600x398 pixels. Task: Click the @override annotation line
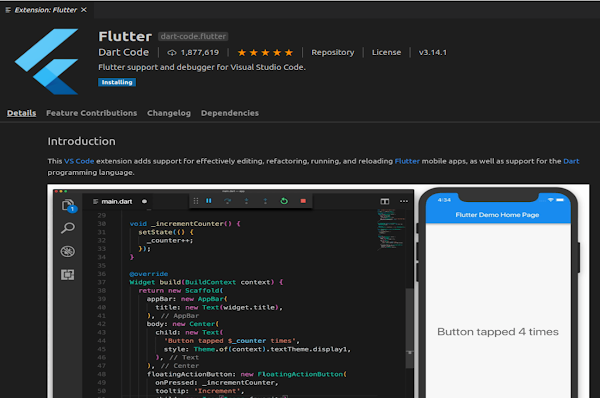tap(148, 274)
